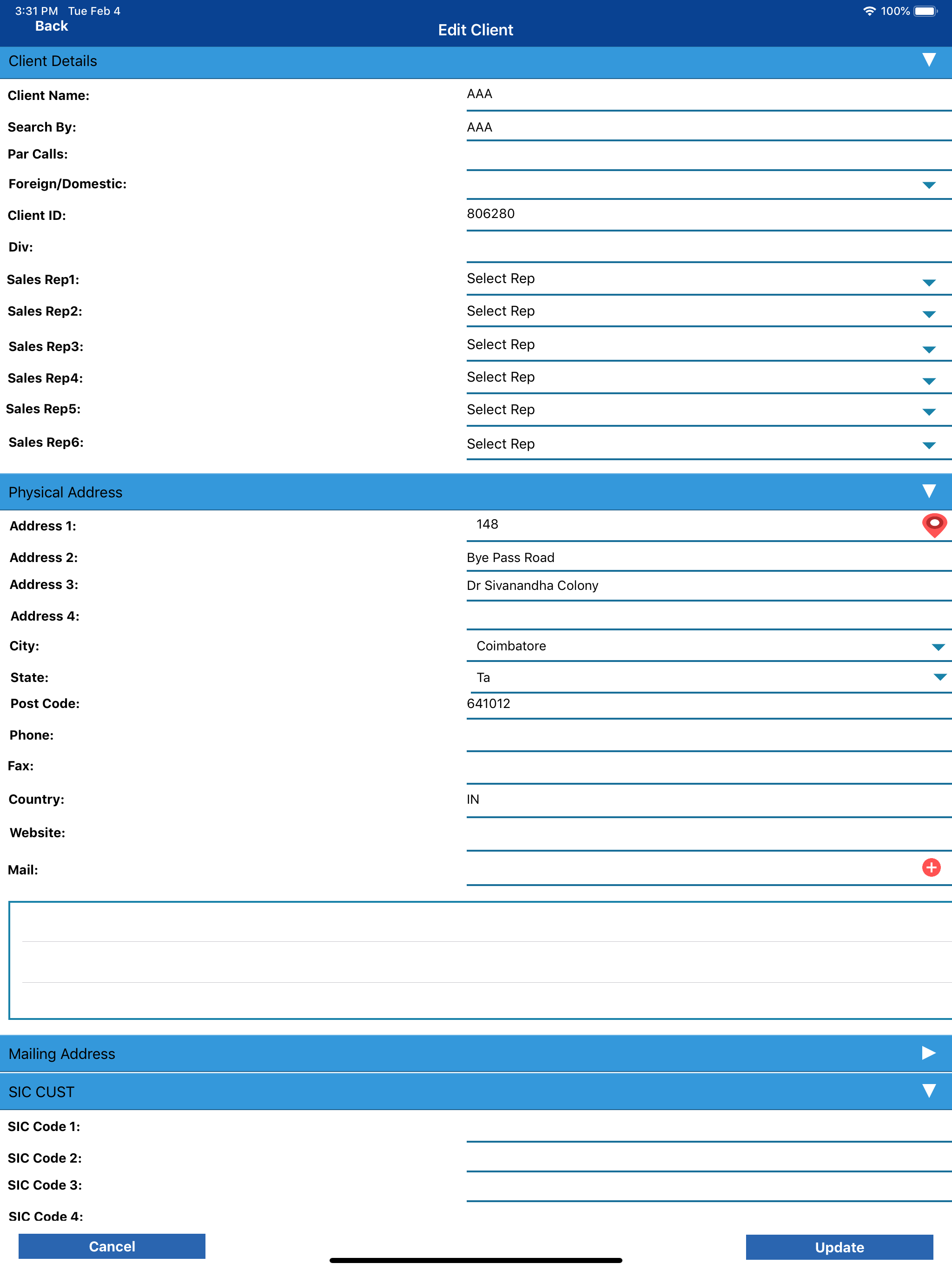The image size is (952, 1270).
Task: Collapse the Physical Address section
Action: pos(928,491)
